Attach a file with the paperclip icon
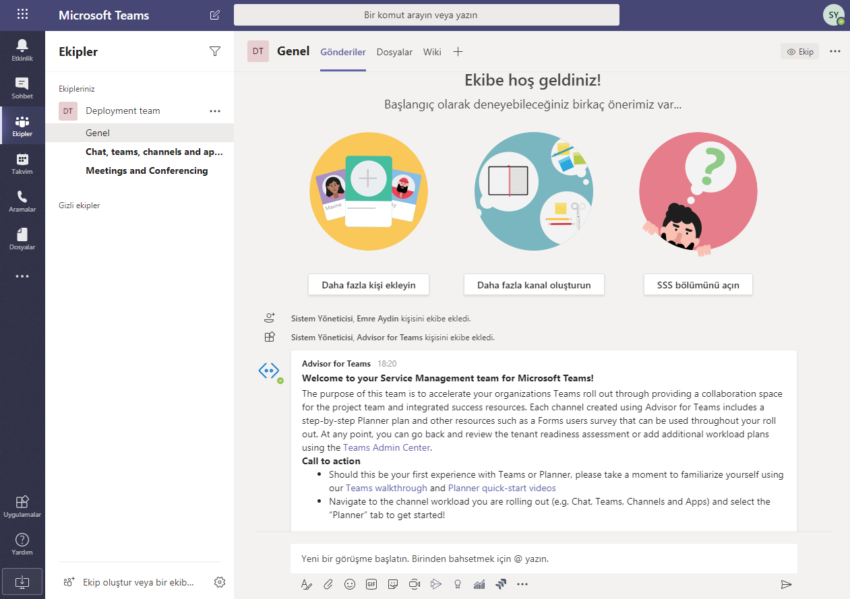 tap(328, 584)
